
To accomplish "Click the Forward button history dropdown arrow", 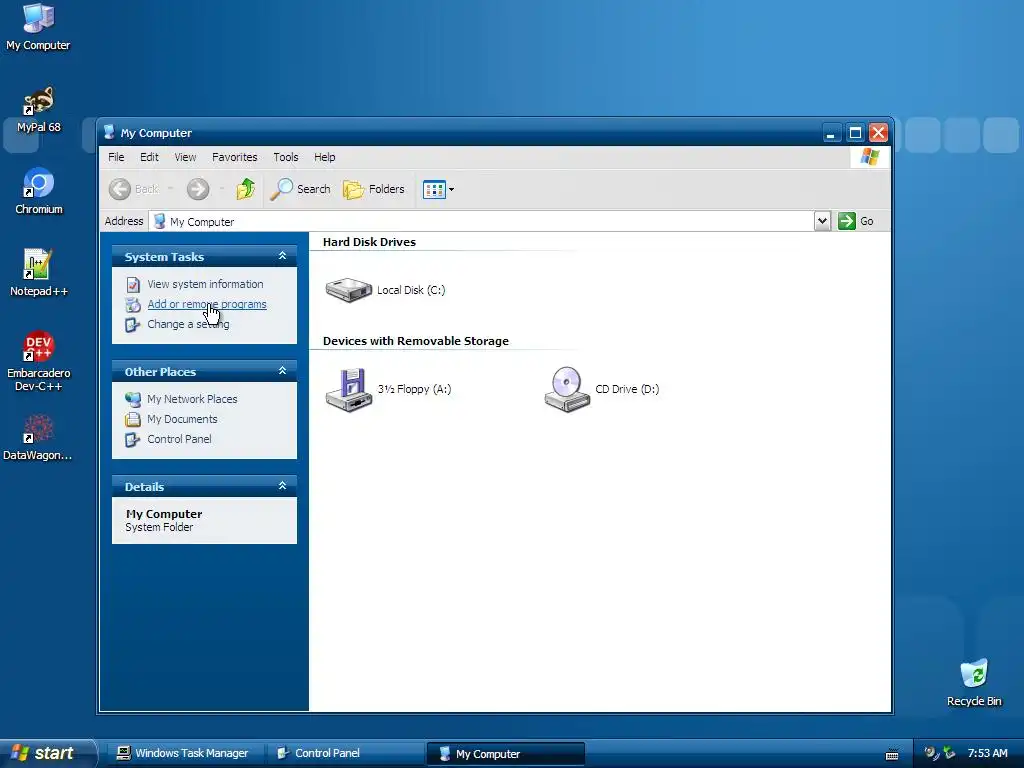I will (x=221, y=189).
